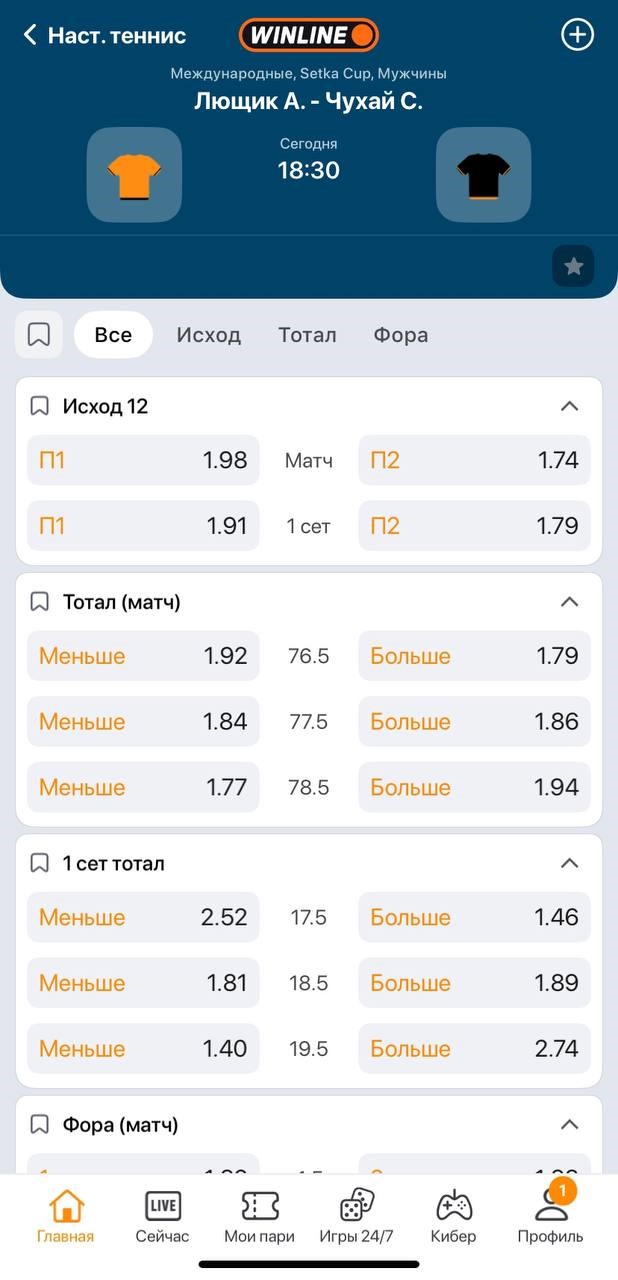Bet on П1 match at 1.98
Screen dimensions: 618x1280
[x=143, y=461]
